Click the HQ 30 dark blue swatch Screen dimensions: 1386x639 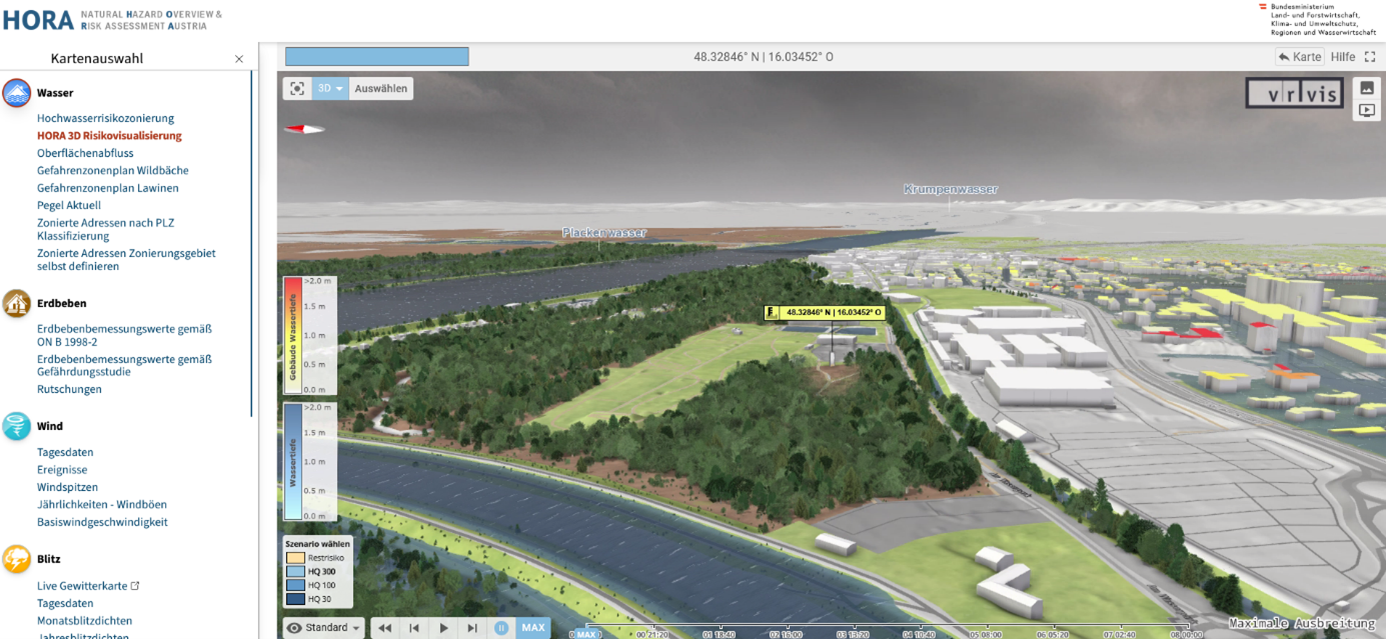pyautogui.click(x=295, y=599)
